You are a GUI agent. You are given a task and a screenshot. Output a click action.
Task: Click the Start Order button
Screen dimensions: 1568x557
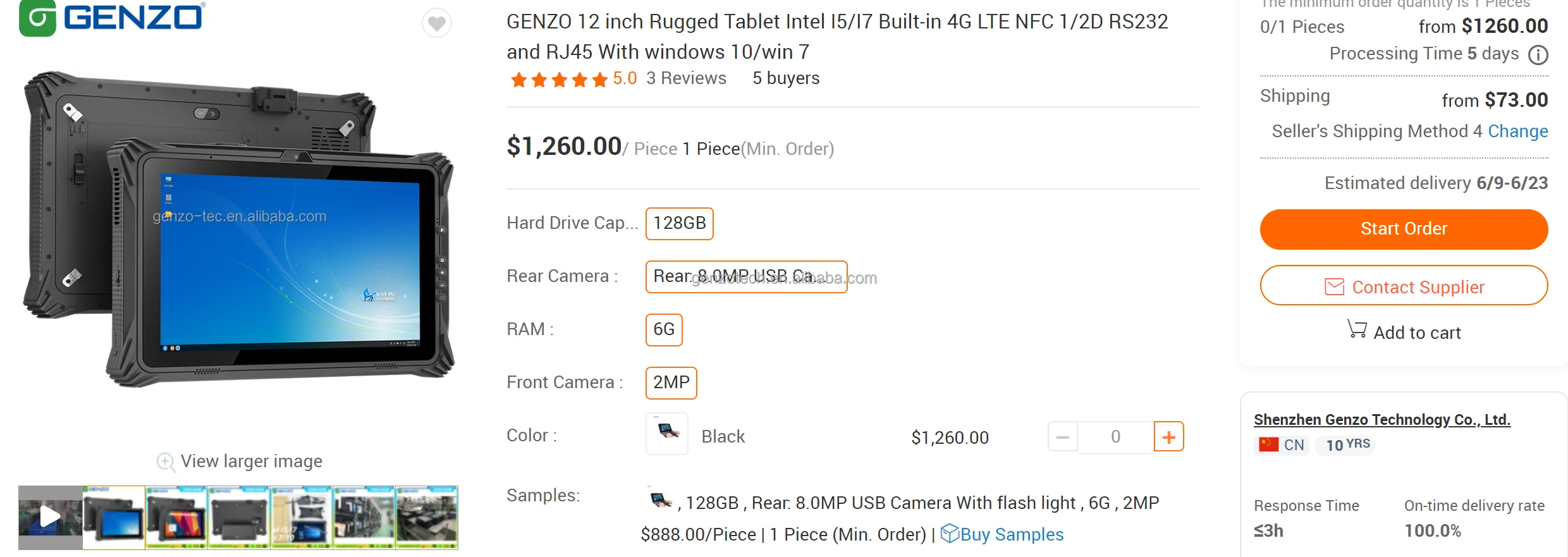[1403, 229]
